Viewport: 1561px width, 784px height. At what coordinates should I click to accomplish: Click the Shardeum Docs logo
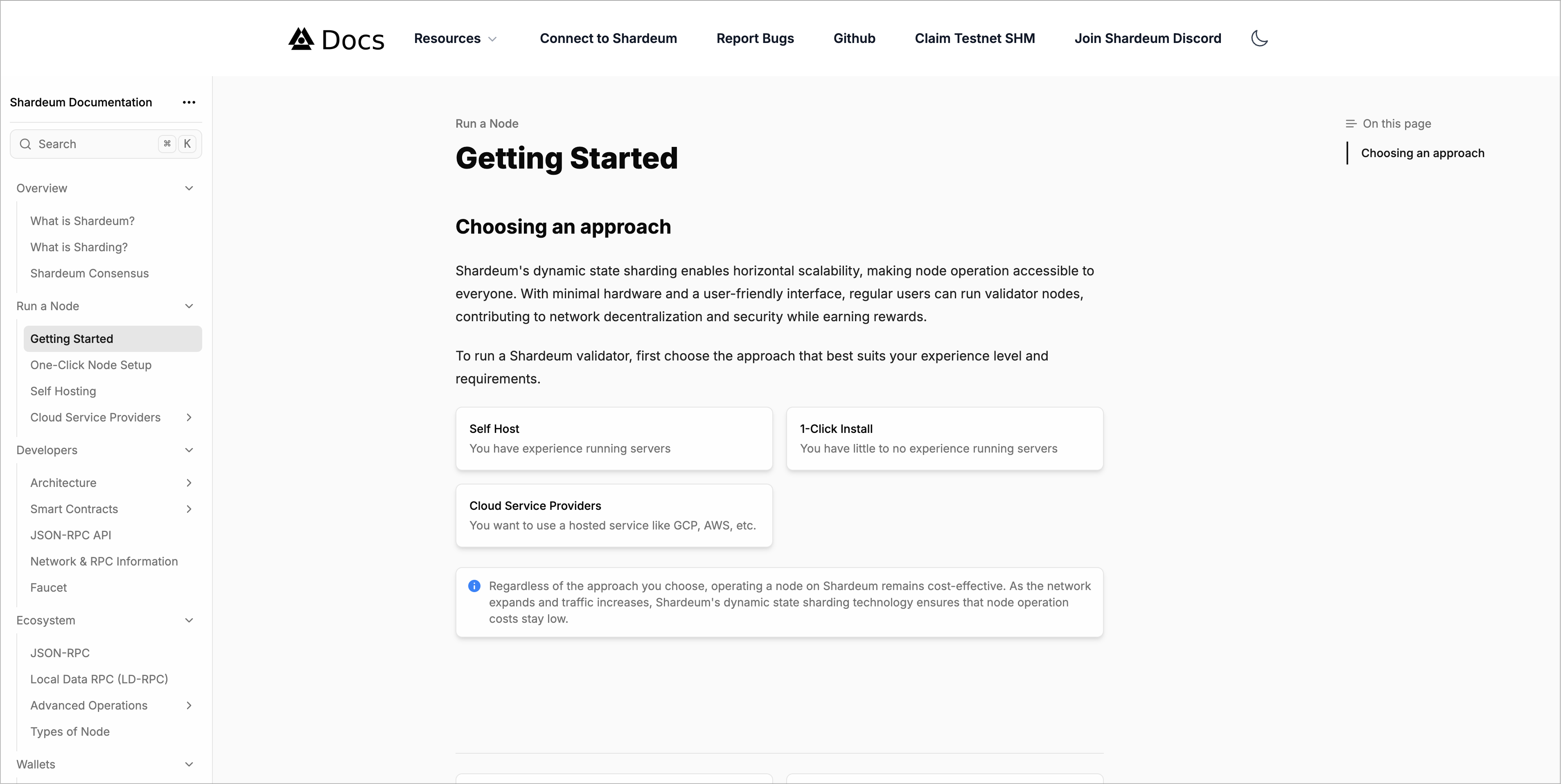coord(336,39)
